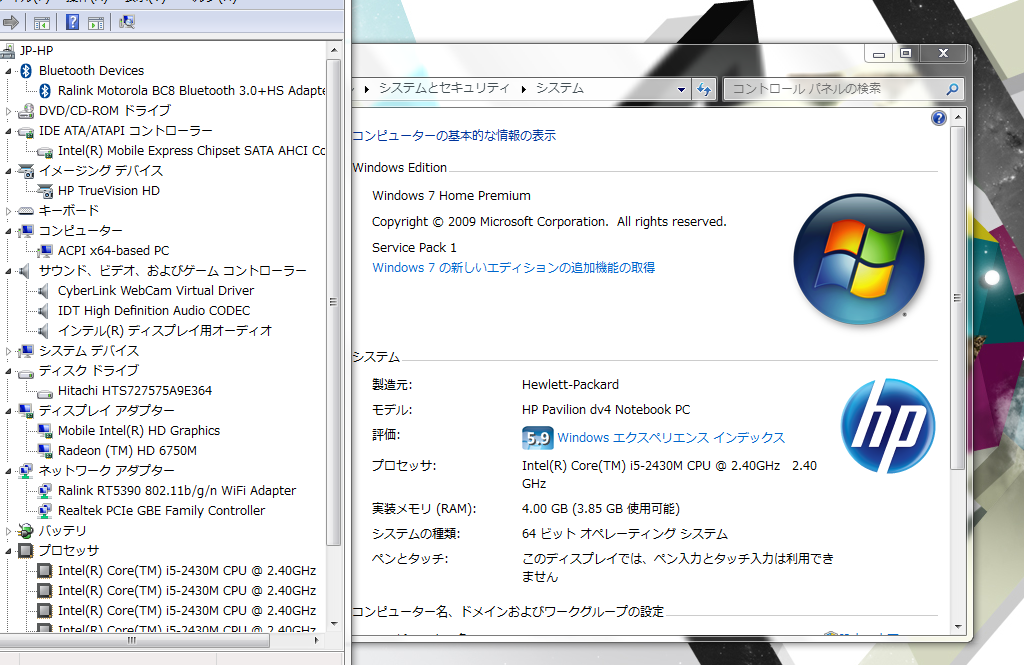
Task: Select Intel(R) Mobile Express Chipset SATA AHCI row
Action: [191, 151]
